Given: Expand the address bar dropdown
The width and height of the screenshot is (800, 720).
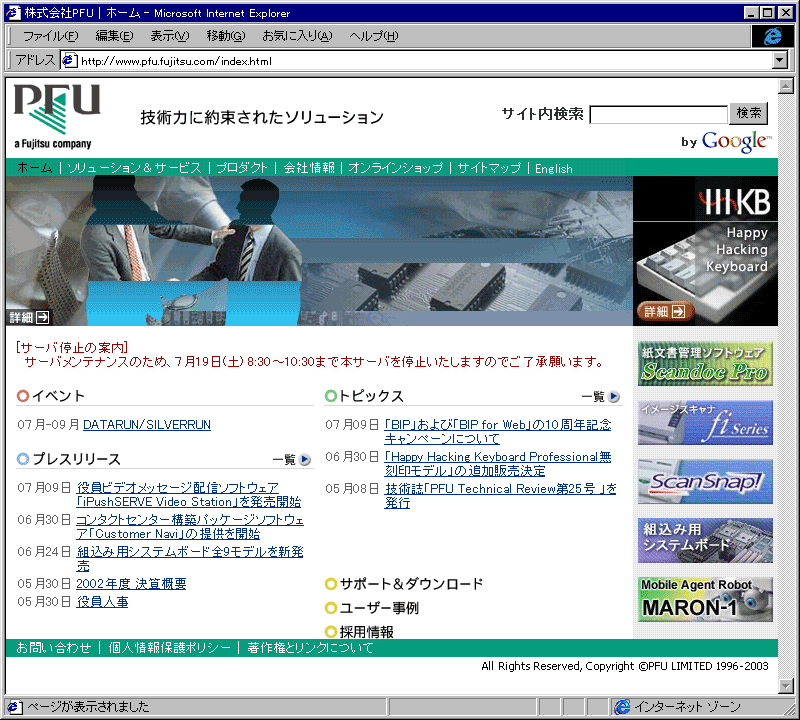Looking at the screenshot, I should 779,61.
